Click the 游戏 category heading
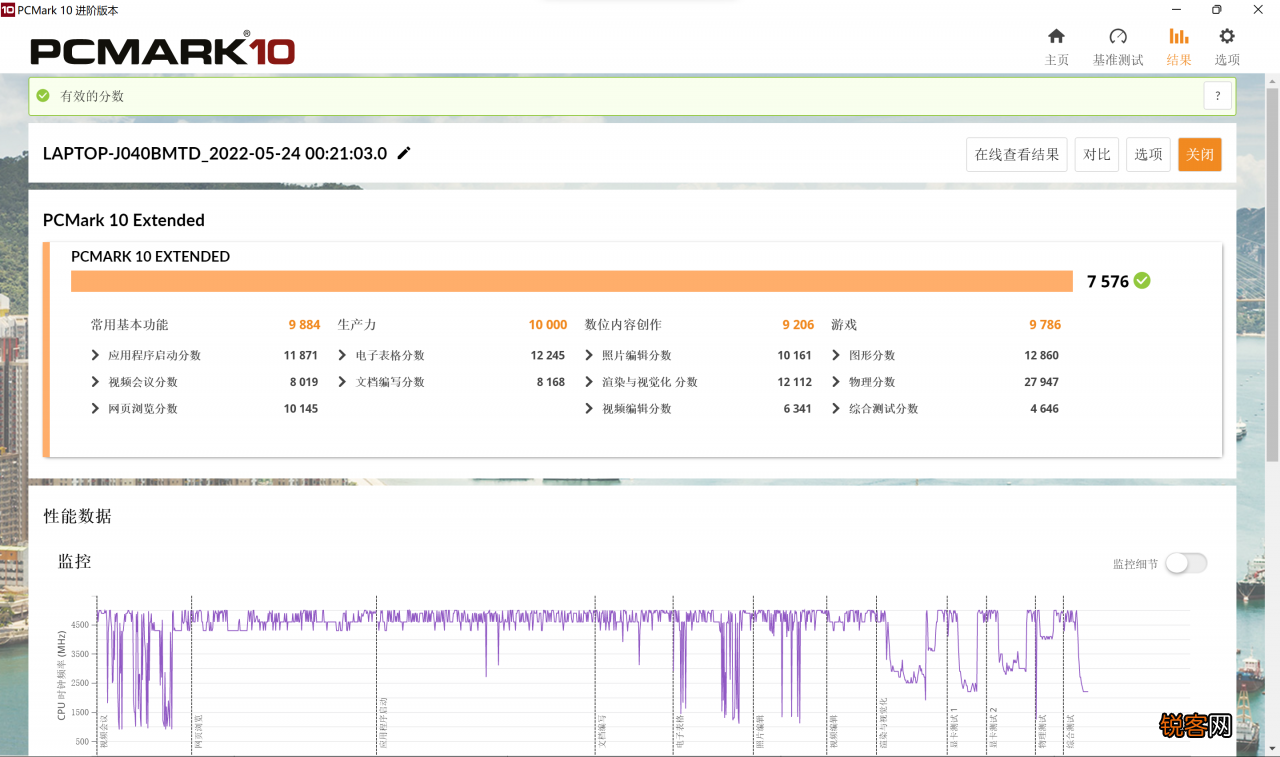This screenshot has width=1280, height=757. [844, 325]
